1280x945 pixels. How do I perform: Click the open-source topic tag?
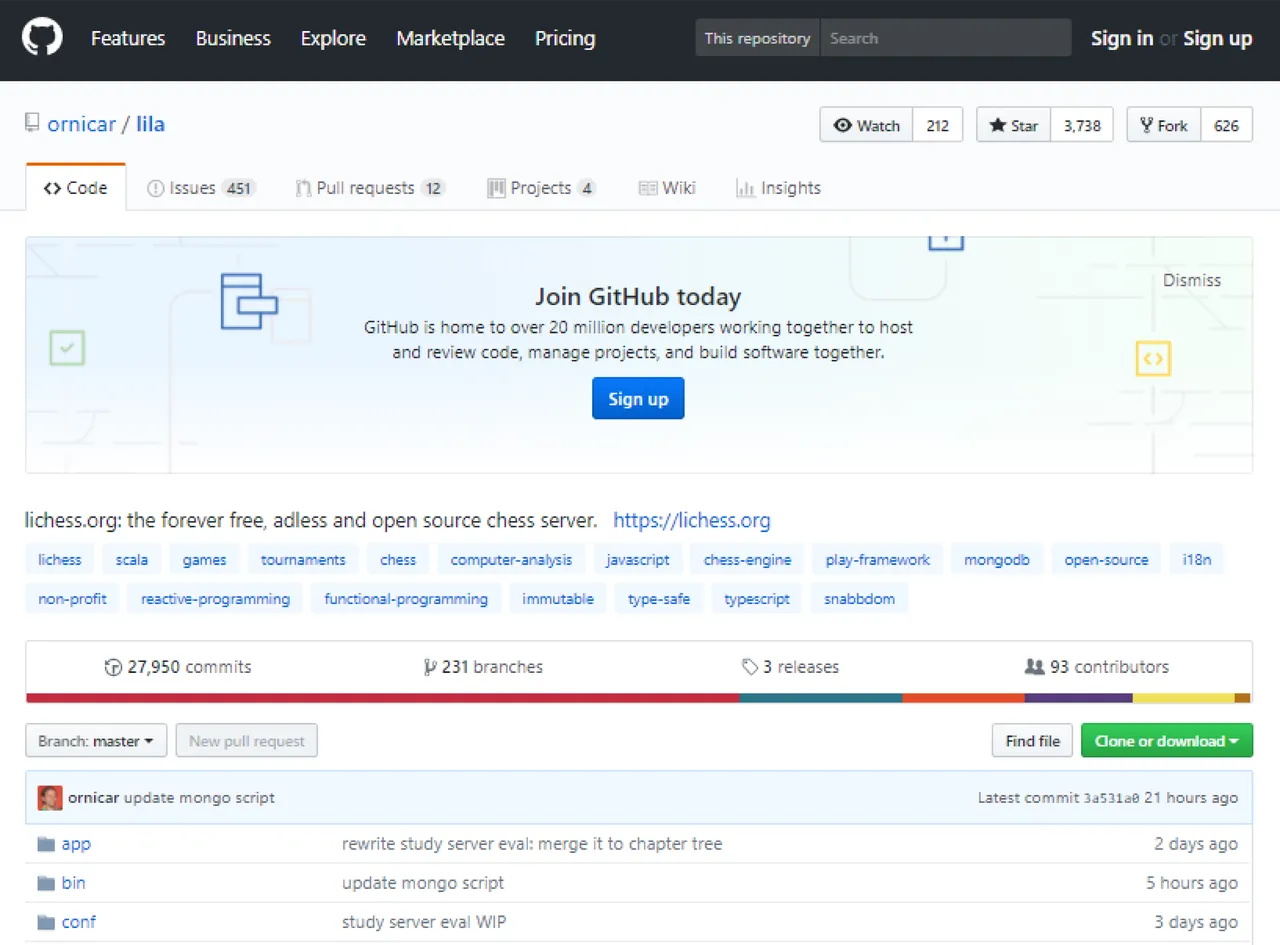click(x=1106, y=559)
